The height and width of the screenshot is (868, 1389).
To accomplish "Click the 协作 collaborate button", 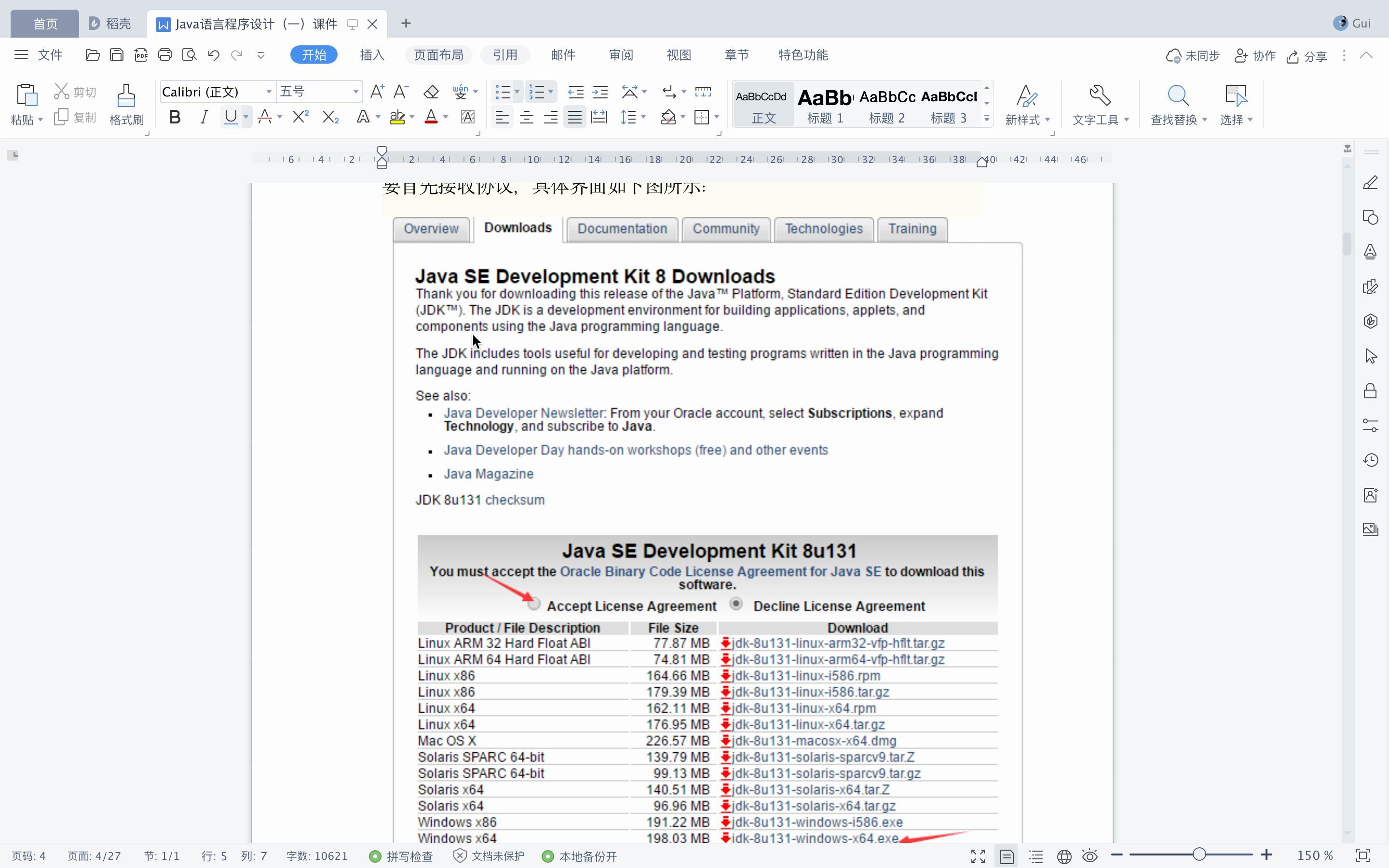I will tap(1255, 55).
